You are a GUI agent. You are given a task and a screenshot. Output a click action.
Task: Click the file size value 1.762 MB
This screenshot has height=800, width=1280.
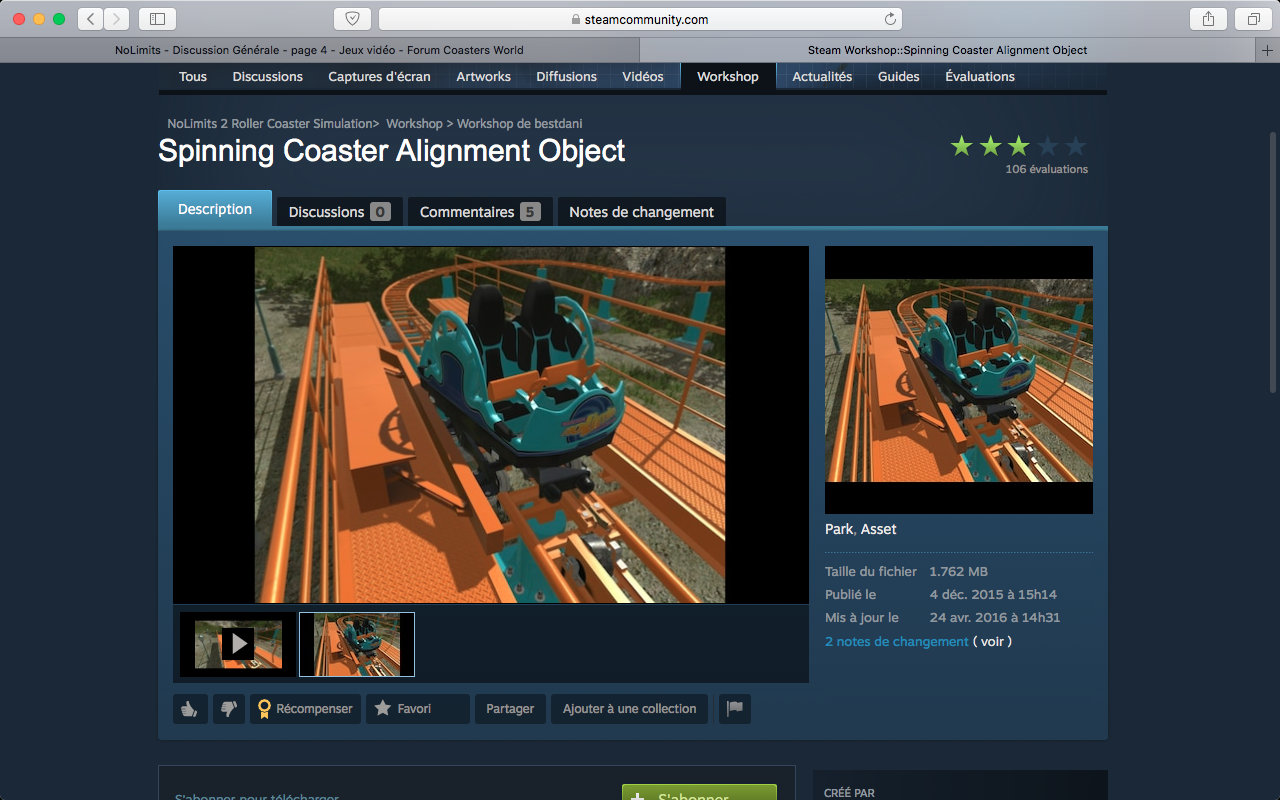pyautogui.click(x=958, y=572)
